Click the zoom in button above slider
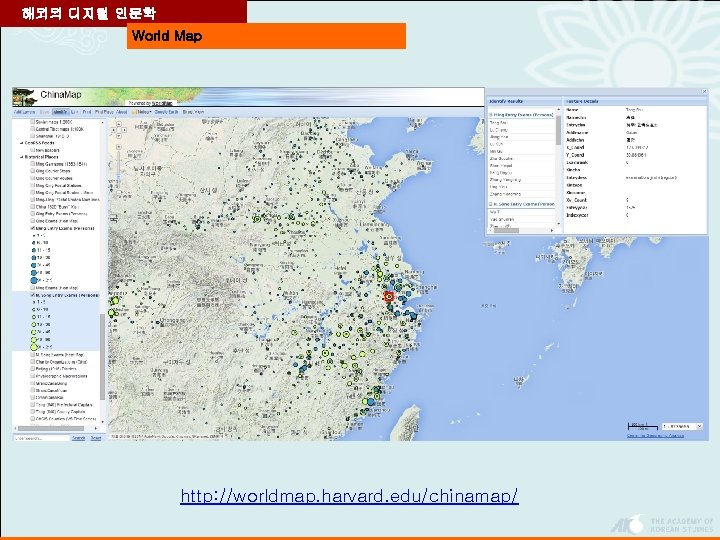The height and width of the screenshot is (540, 720). tap(118, 146)
